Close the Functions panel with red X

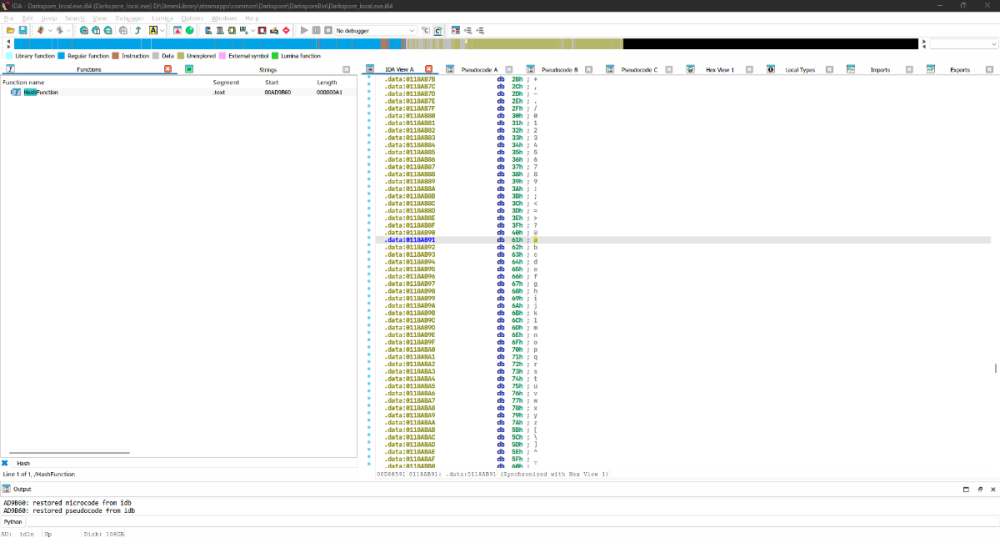click(x=168, y=70)
